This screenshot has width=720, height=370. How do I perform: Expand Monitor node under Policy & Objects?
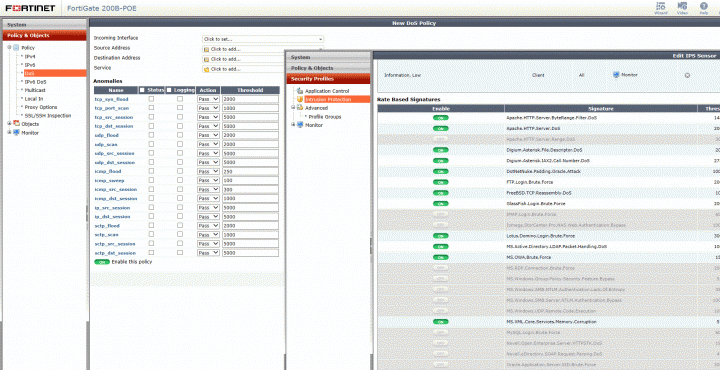(9, 133)
